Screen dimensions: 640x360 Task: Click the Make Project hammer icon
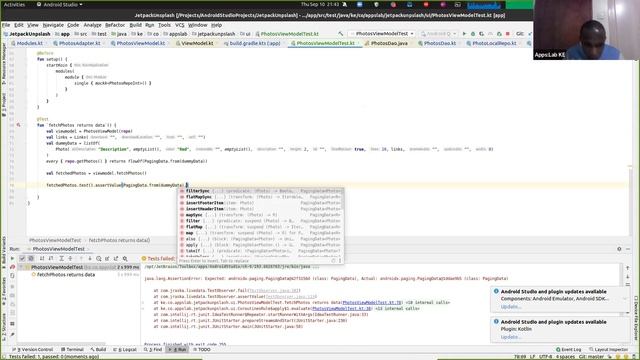341,33
